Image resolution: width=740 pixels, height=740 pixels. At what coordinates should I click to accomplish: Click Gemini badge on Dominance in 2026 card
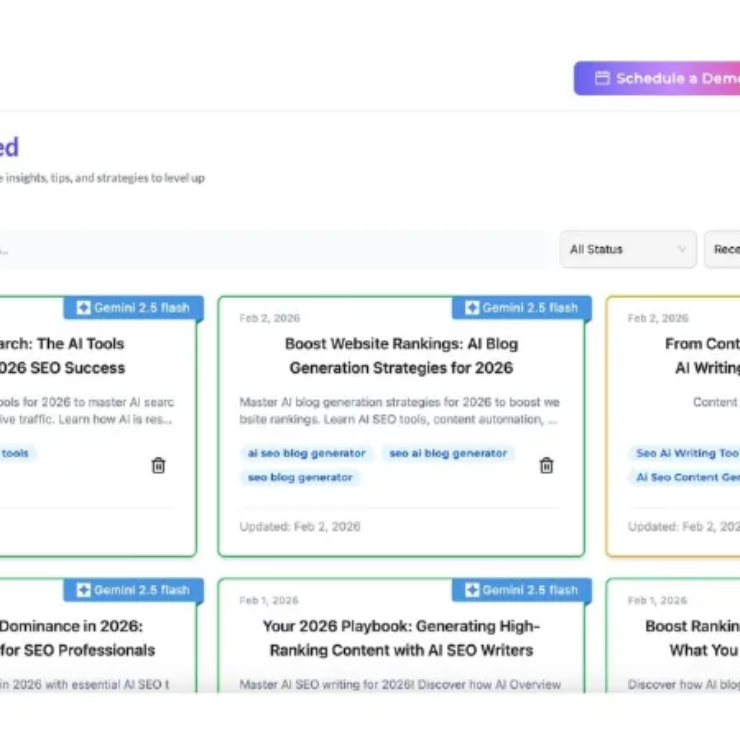click(133, 590)
